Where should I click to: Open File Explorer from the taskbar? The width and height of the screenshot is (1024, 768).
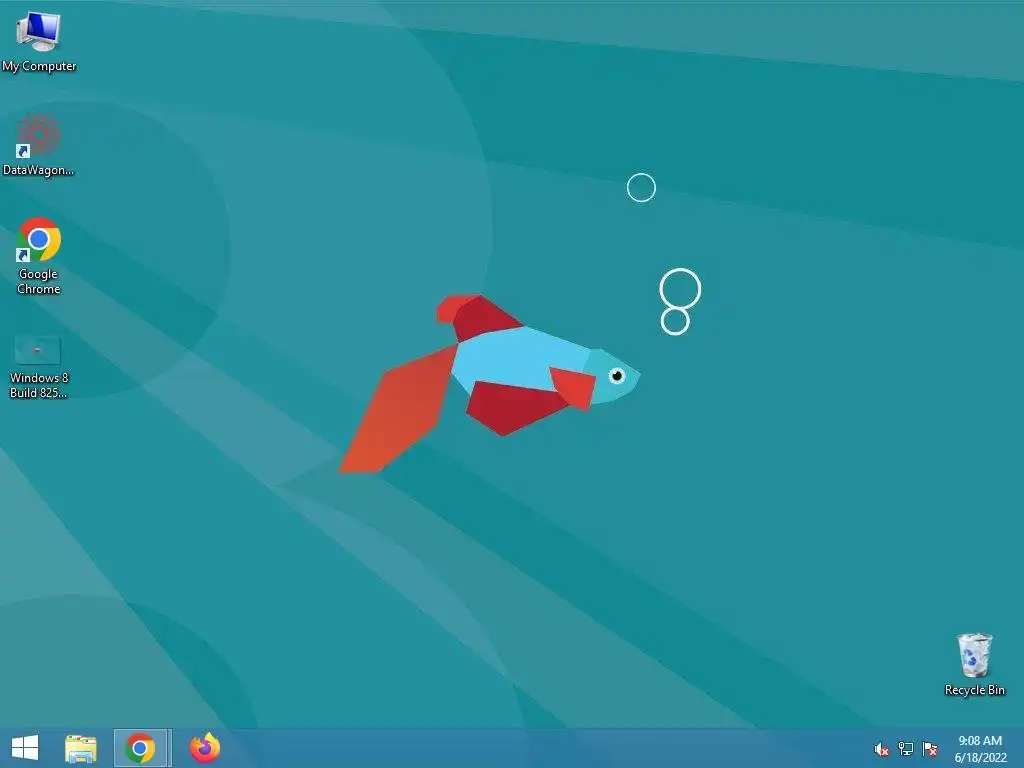[x=81, y=748]
